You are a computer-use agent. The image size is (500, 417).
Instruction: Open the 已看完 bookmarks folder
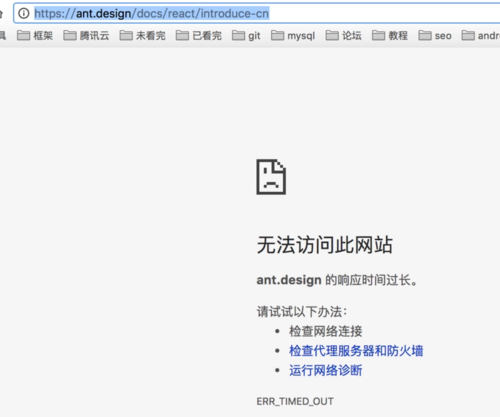point(199,35)
